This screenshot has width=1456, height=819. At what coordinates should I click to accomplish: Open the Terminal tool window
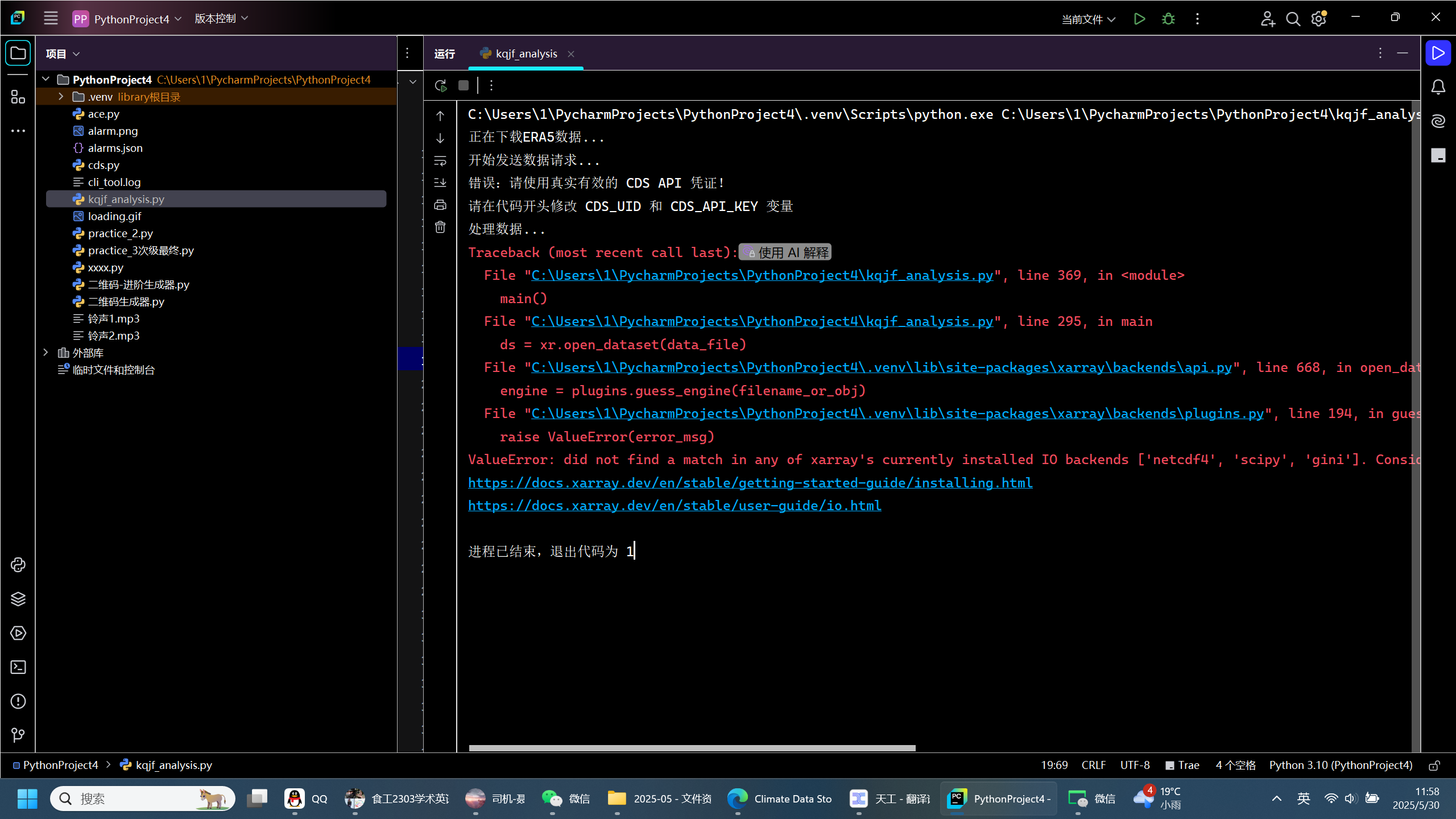pyautogui.click(x=18, y=667)
